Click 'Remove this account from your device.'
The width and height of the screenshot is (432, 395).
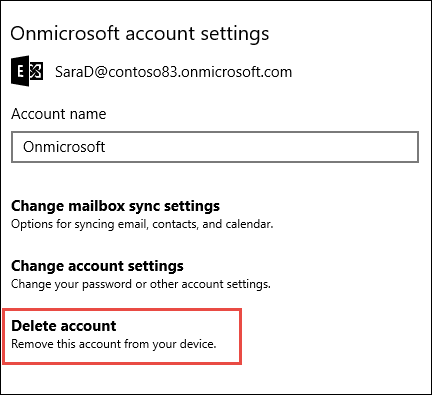(114, 344)
